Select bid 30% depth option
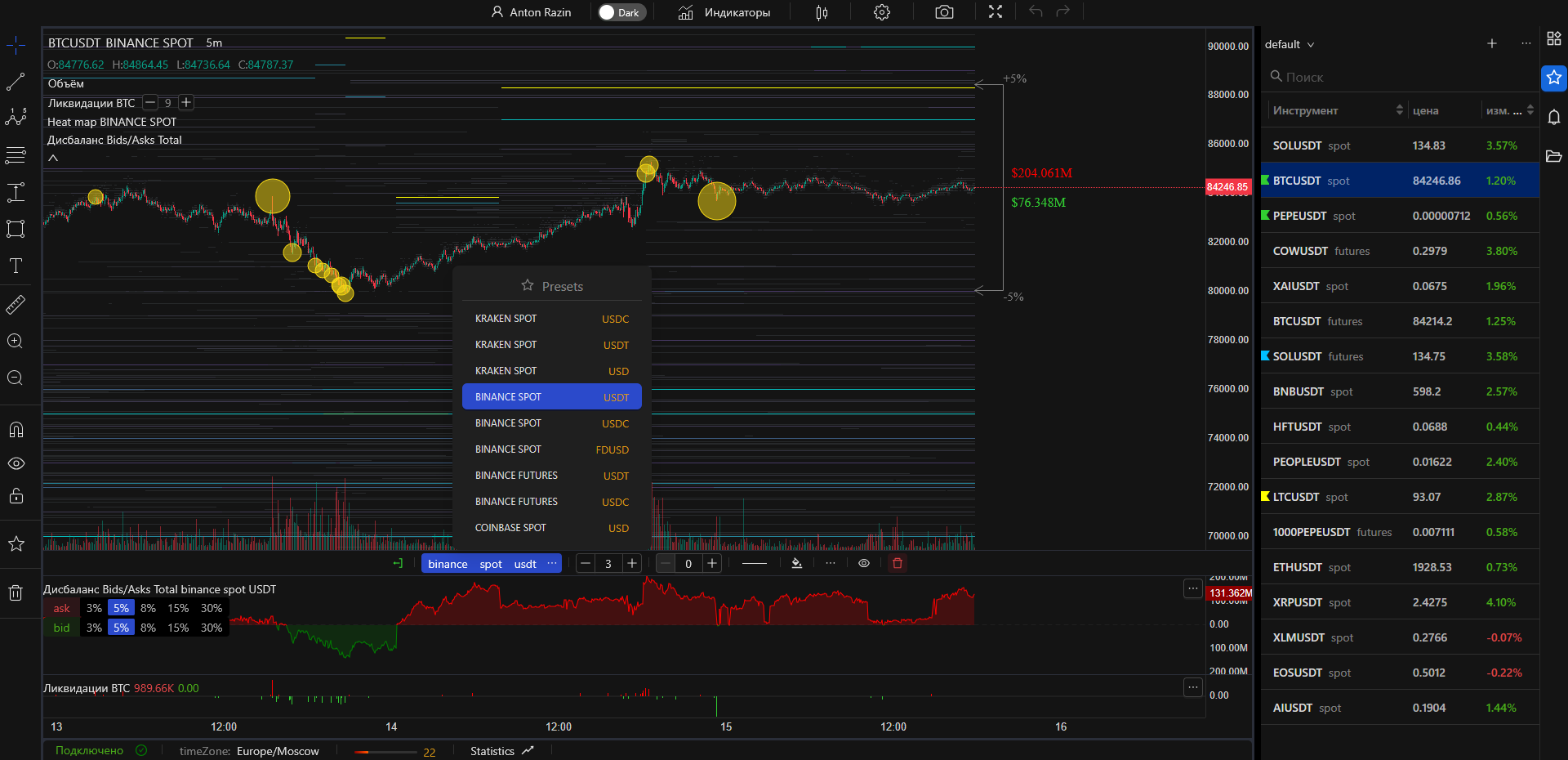The image size is (1568, 760). click(212, 628)
